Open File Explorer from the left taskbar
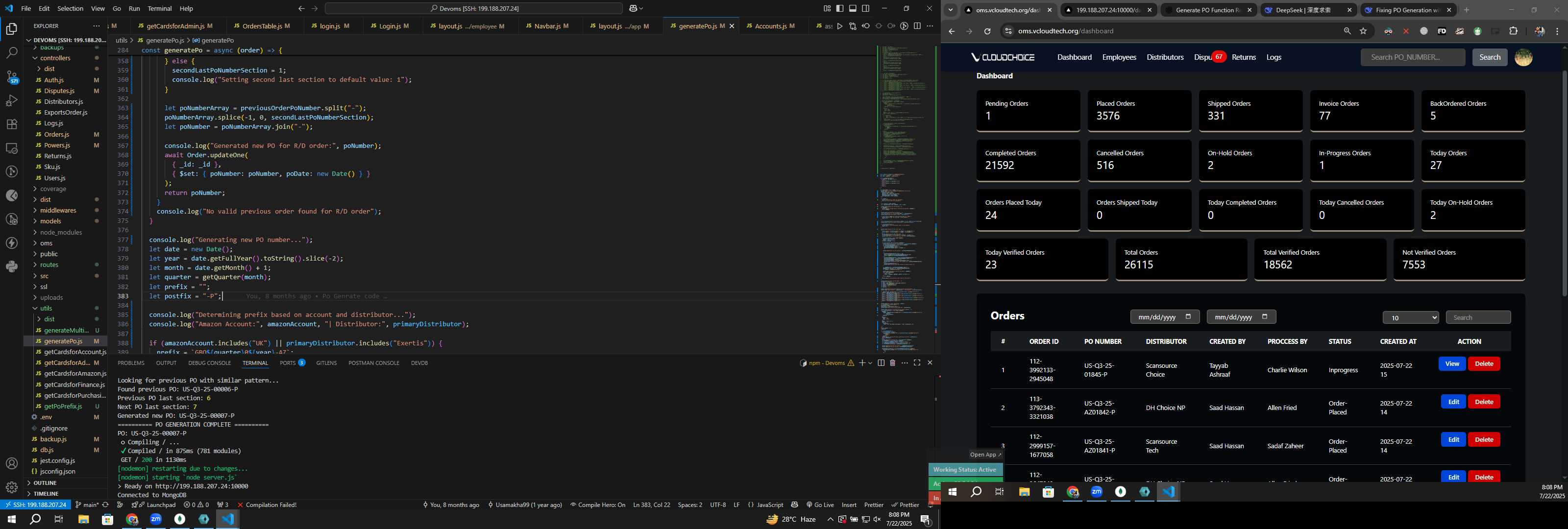This screenshot has width=1568, height=529. 83,519
